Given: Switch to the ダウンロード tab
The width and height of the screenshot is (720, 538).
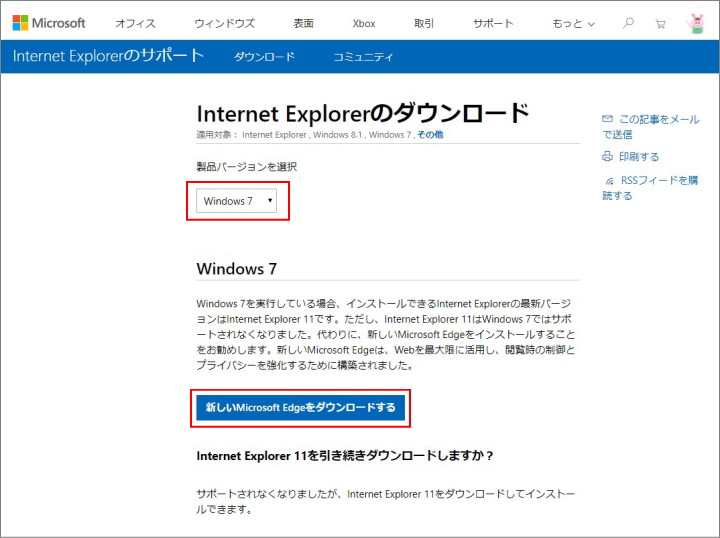Looking at the screenshot, I should [x=264, y=57].
